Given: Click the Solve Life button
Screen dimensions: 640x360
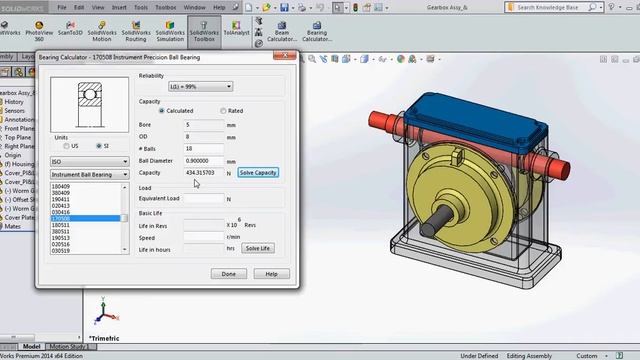Looking at the screenshot, I should [x=258, y=248].
